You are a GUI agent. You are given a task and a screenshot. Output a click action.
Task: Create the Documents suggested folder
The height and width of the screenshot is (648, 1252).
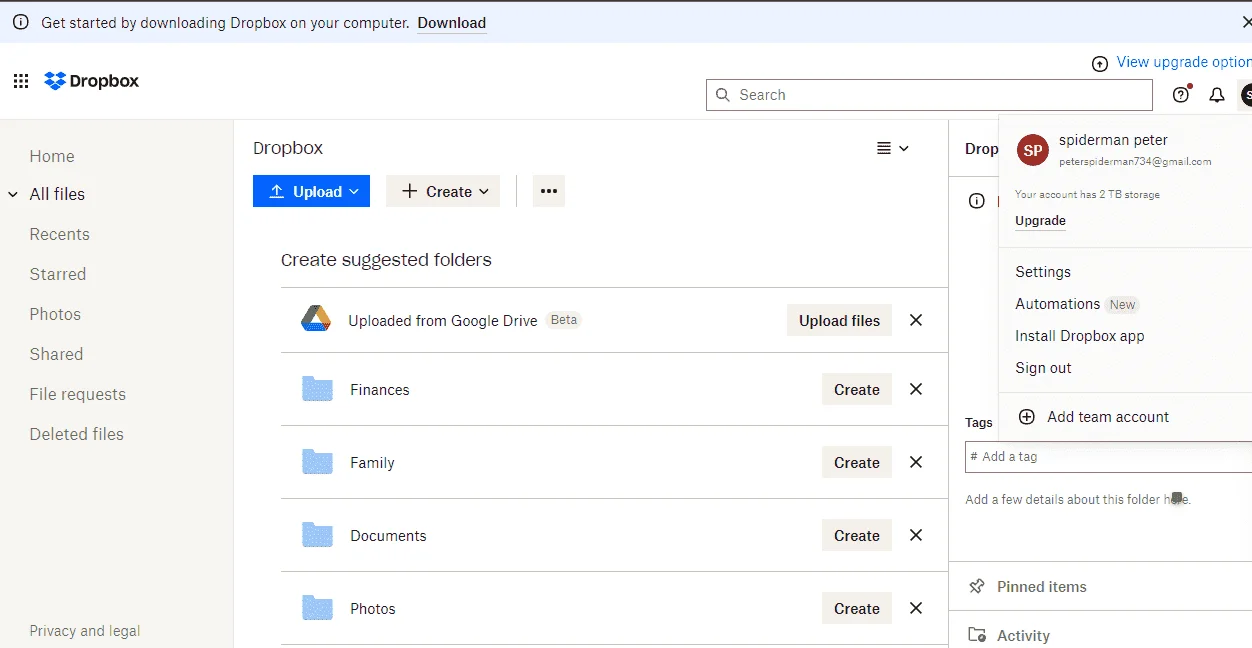tap(857, 535)
